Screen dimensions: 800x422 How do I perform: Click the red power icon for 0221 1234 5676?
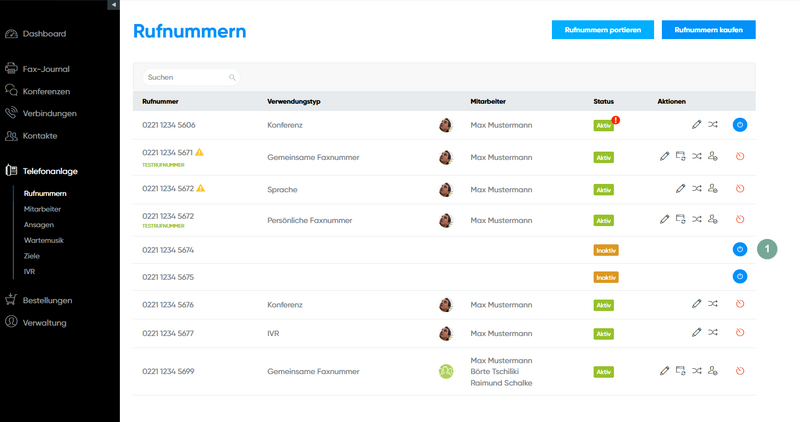point(740,304)
